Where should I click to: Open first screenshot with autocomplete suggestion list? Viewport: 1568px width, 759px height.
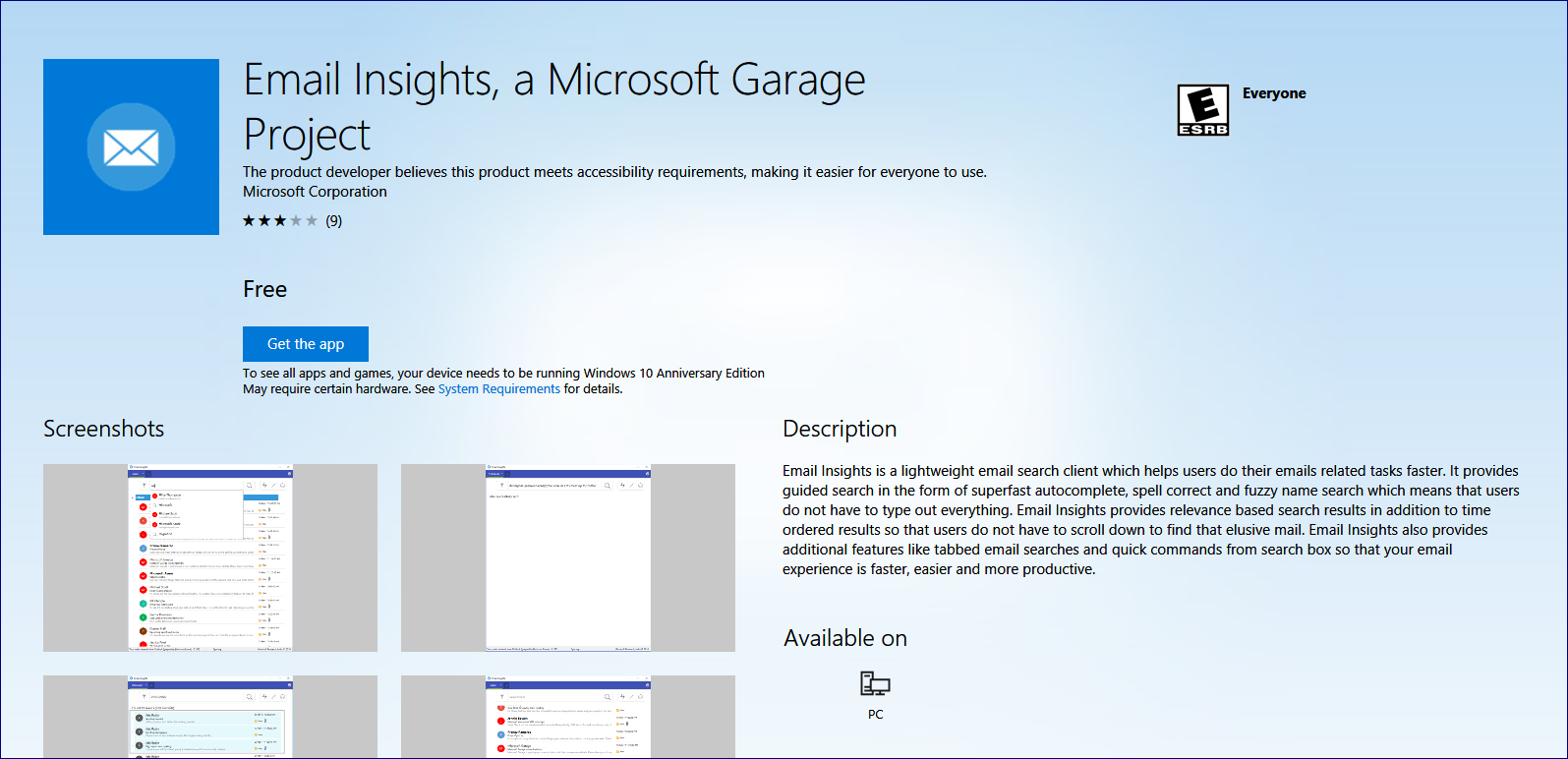click(x=210, y=557)
